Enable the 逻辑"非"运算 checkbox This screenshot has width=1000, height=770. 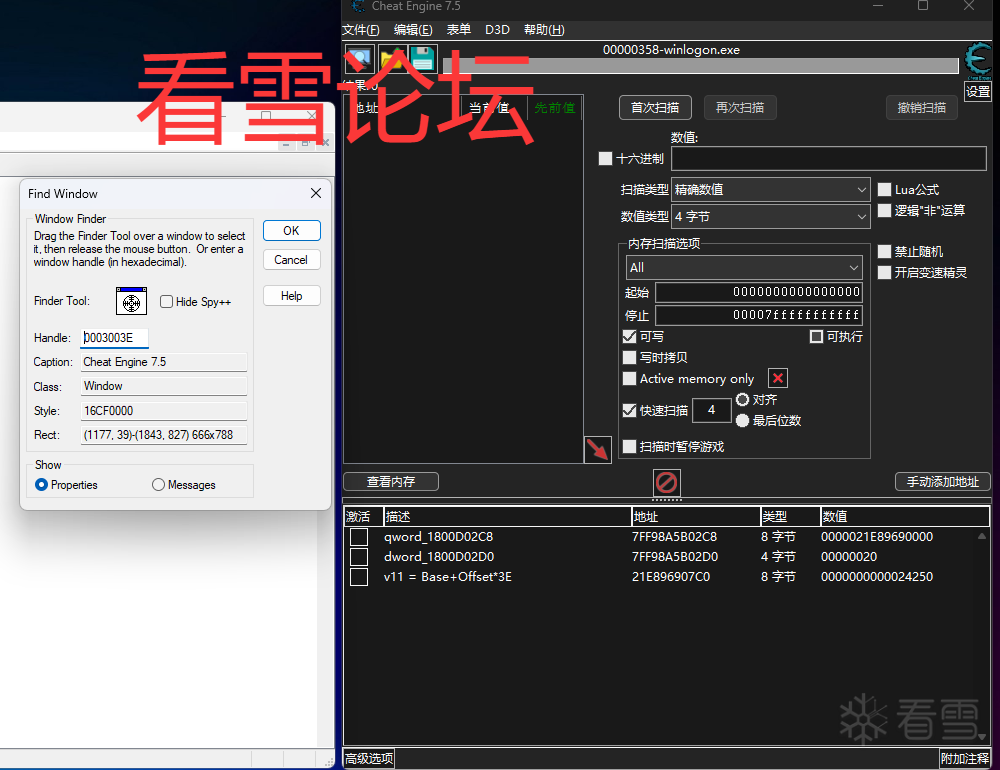885,211
